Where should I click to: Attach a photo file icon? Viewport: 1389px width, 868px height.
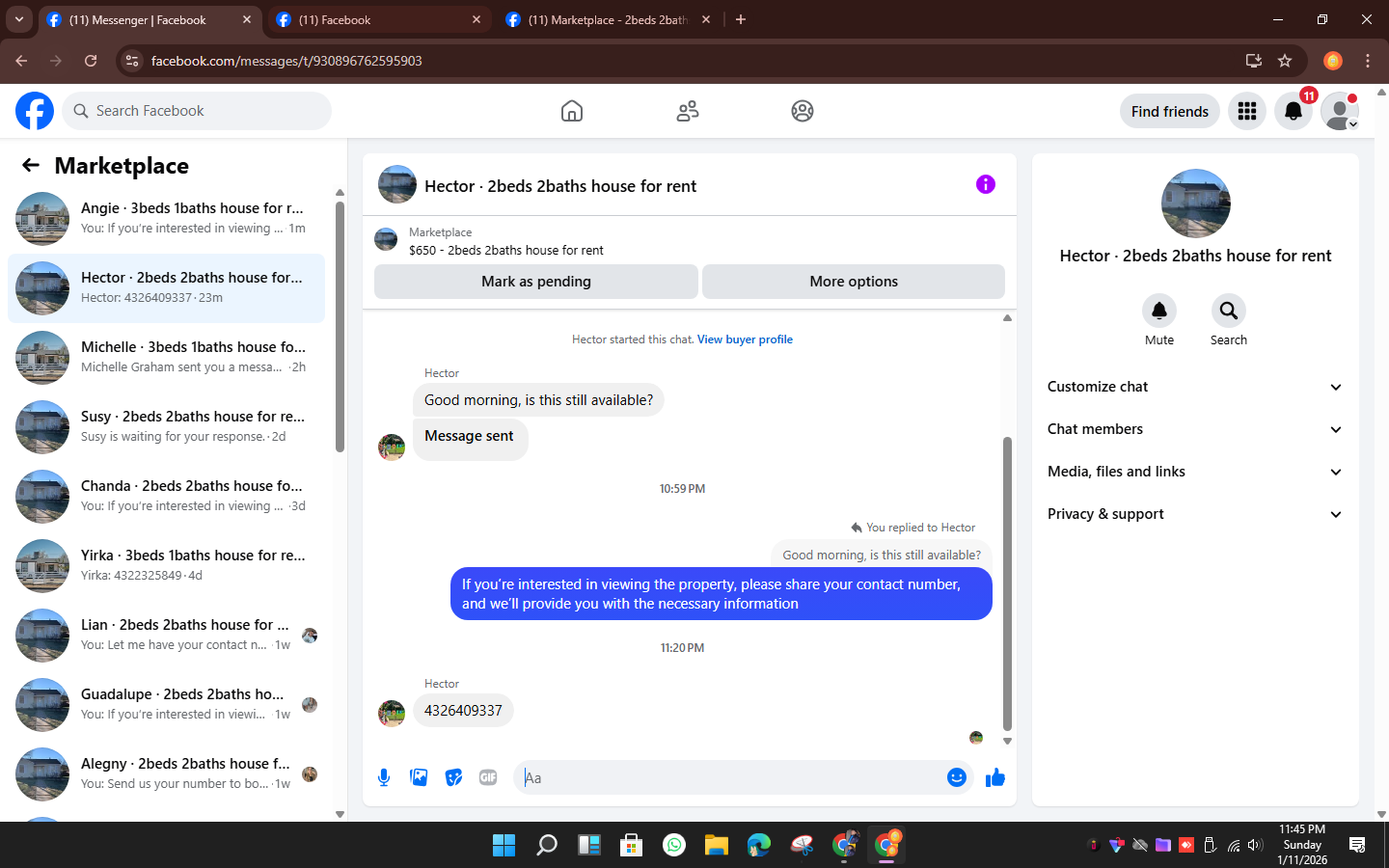click(x=419, y=777)
